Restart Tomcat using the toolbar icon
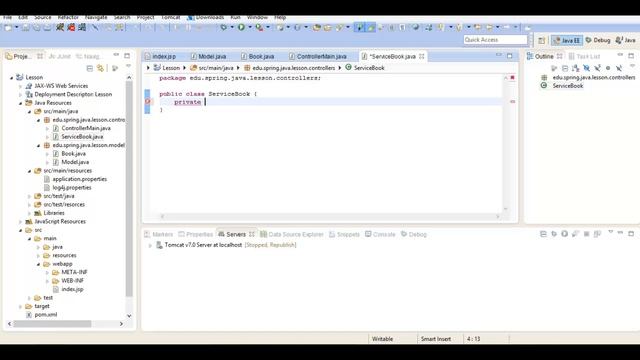This screenshot has height=360, width=640. pyautogui.click(x=82, y=27)
